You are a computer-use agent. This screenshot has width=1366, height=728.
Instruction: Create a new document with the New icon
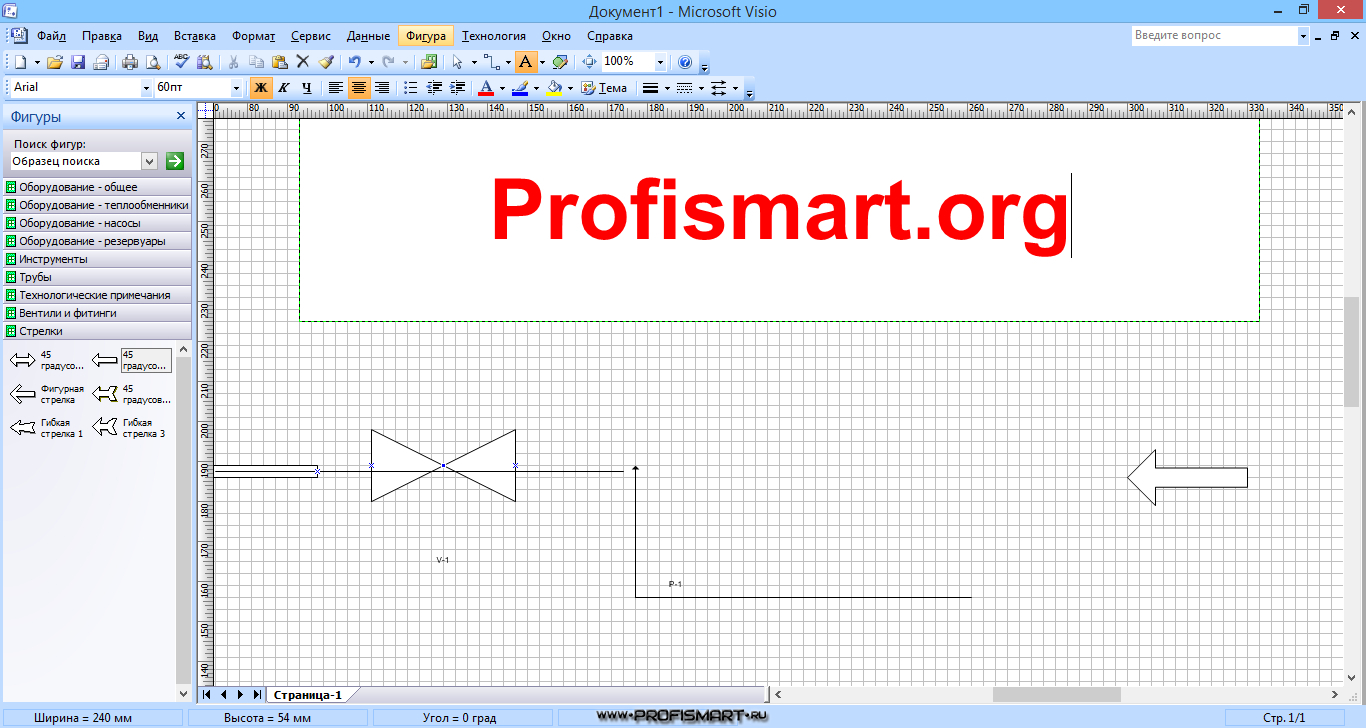coord(20,62)
